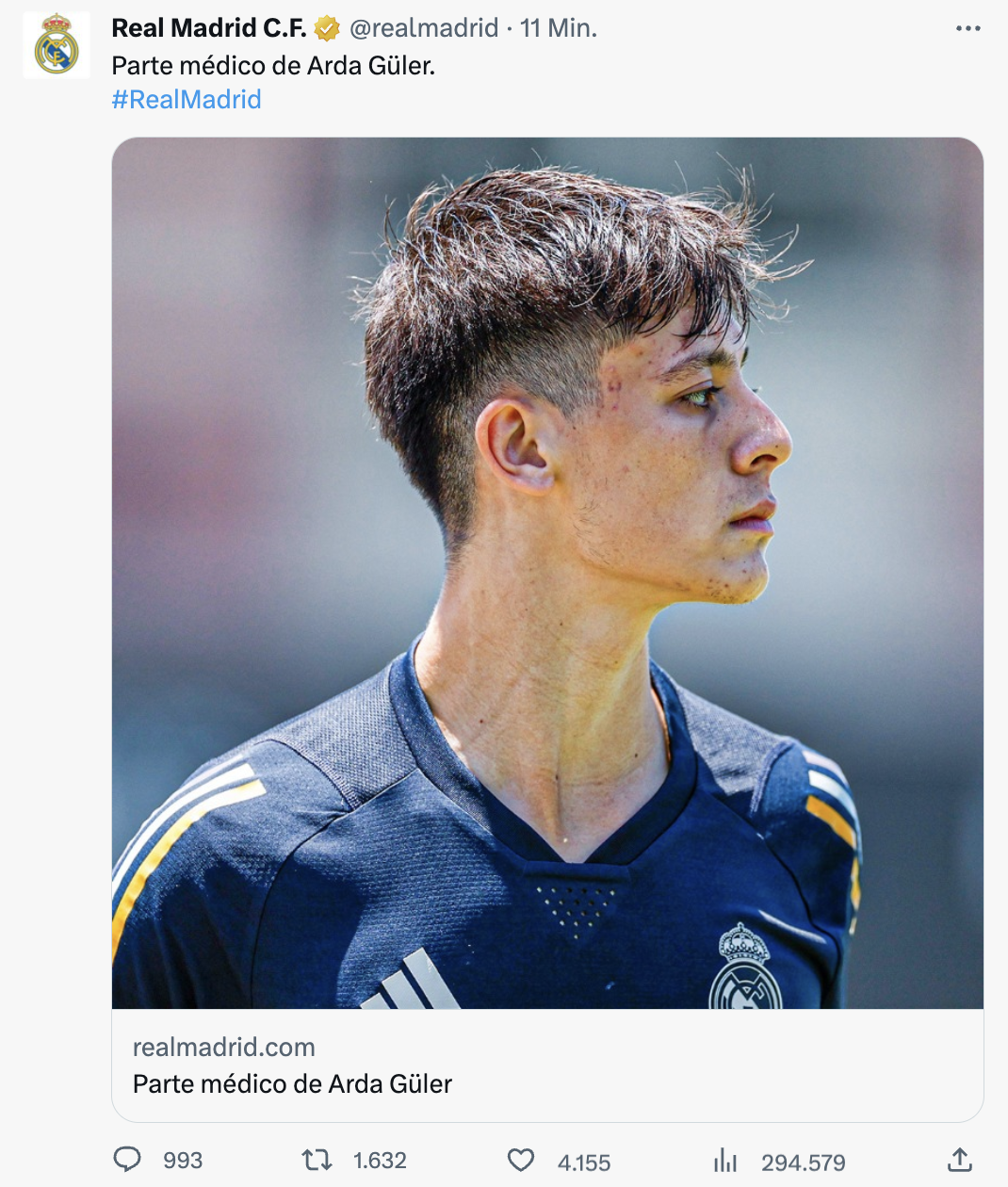
Task: Click the Real Madrid C.F. account name
Action: [208, 29]
